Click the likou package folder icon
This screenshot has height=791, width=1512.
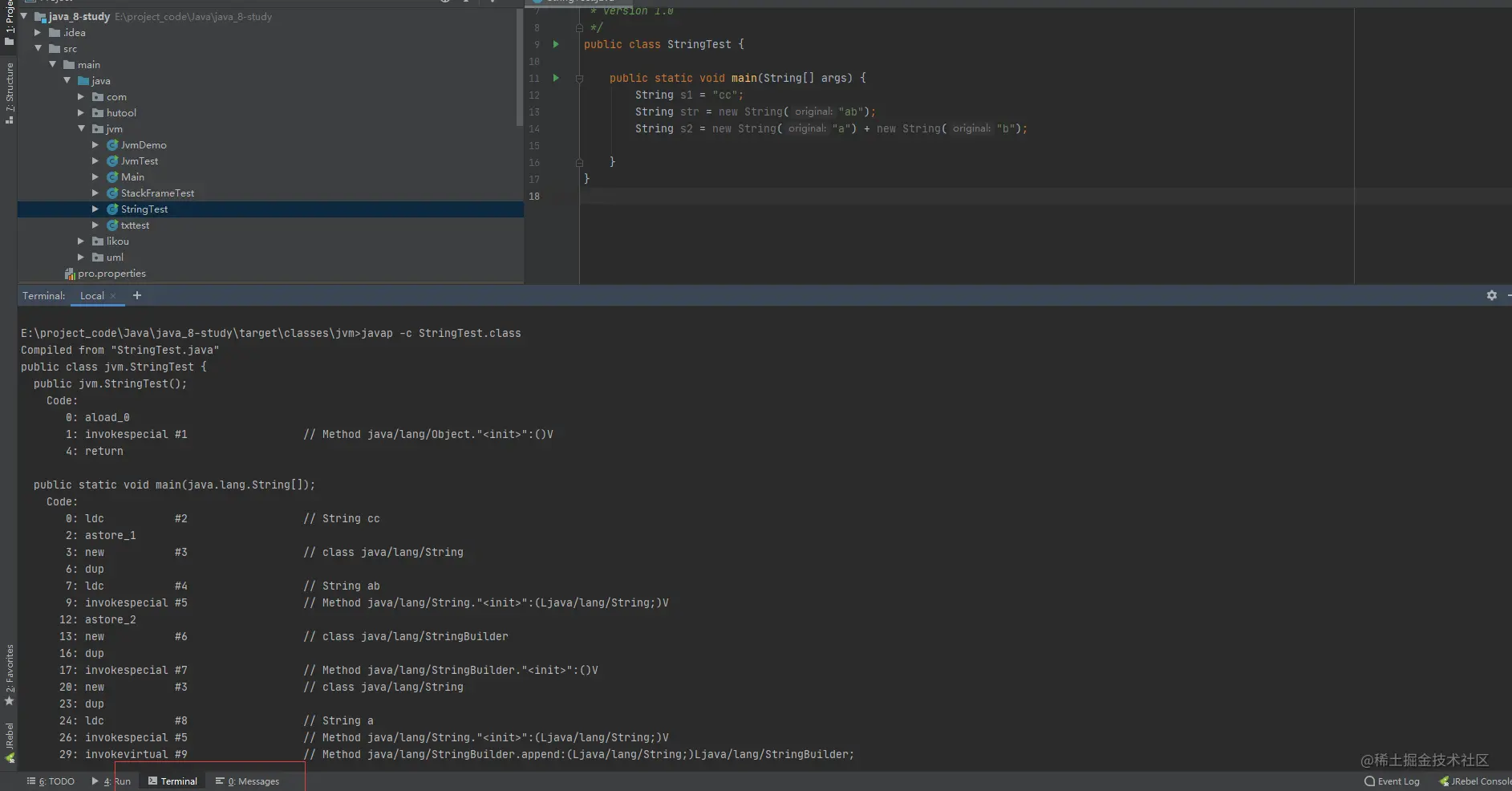tap(98, 241)
